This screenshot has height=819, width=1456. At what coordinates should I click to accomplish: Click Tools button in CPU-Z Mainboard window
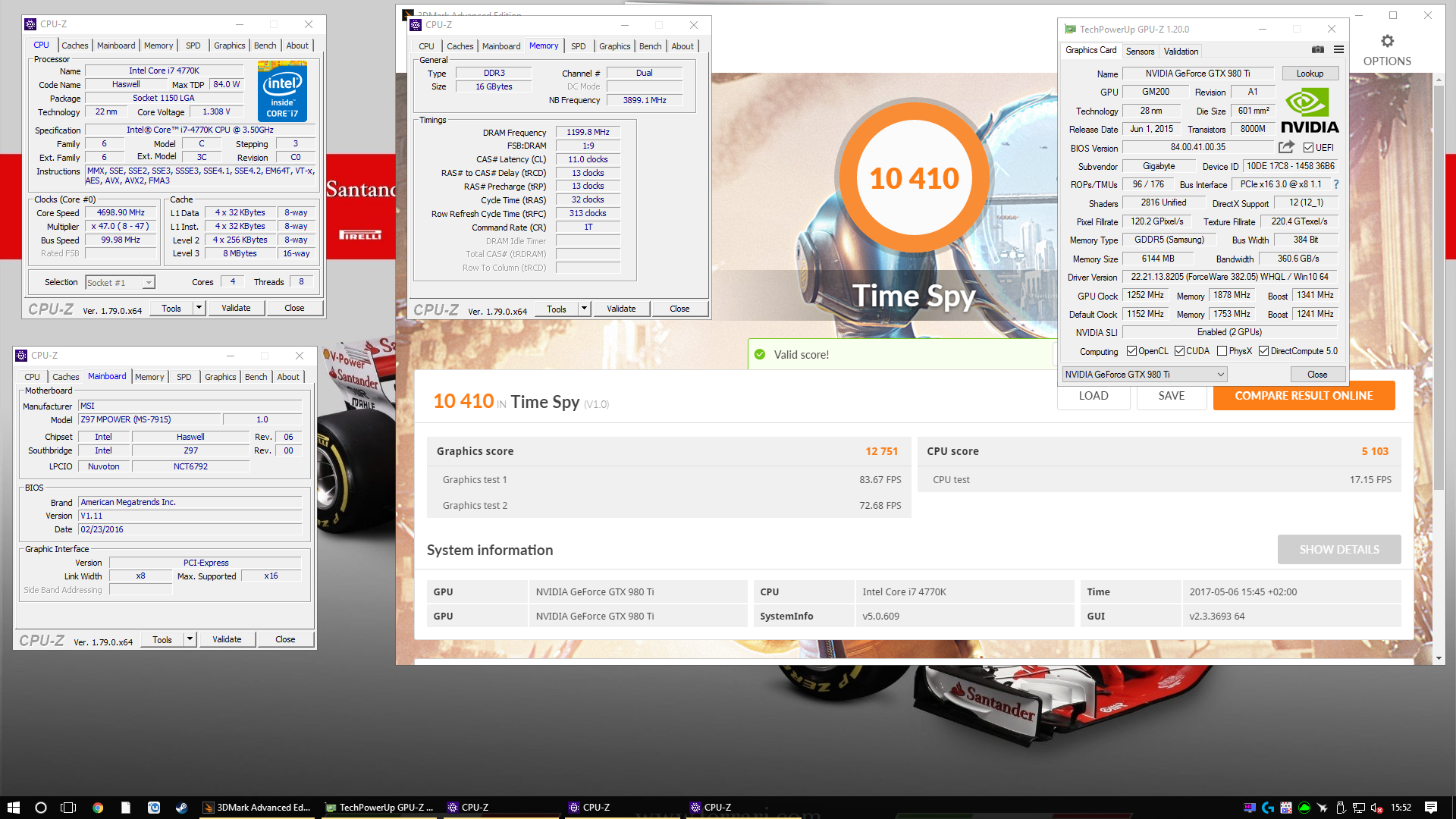click(x=162, y=639)
